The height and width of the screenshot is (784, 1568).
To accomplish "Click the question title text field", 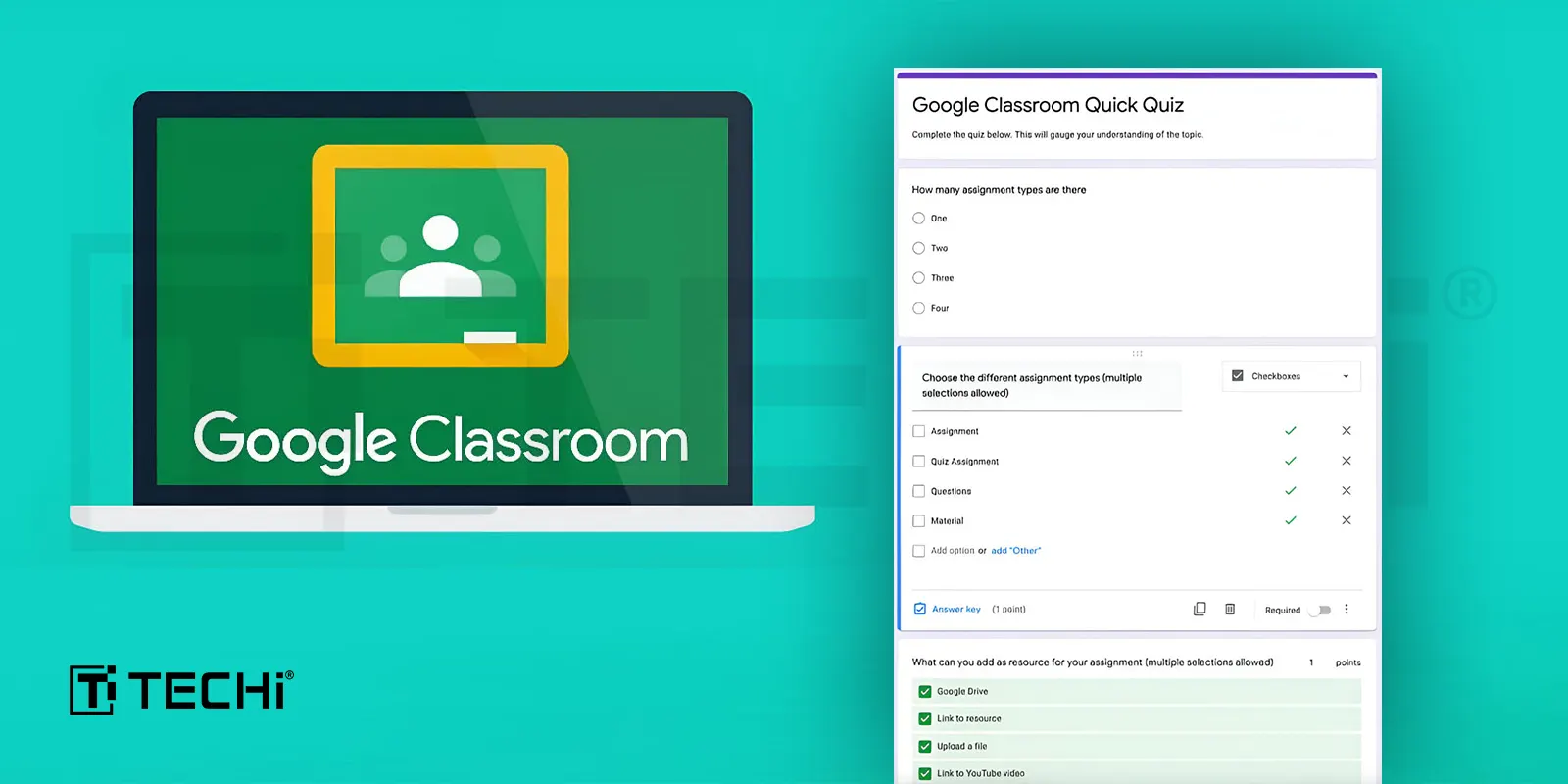I will (x=1049, y=385).
